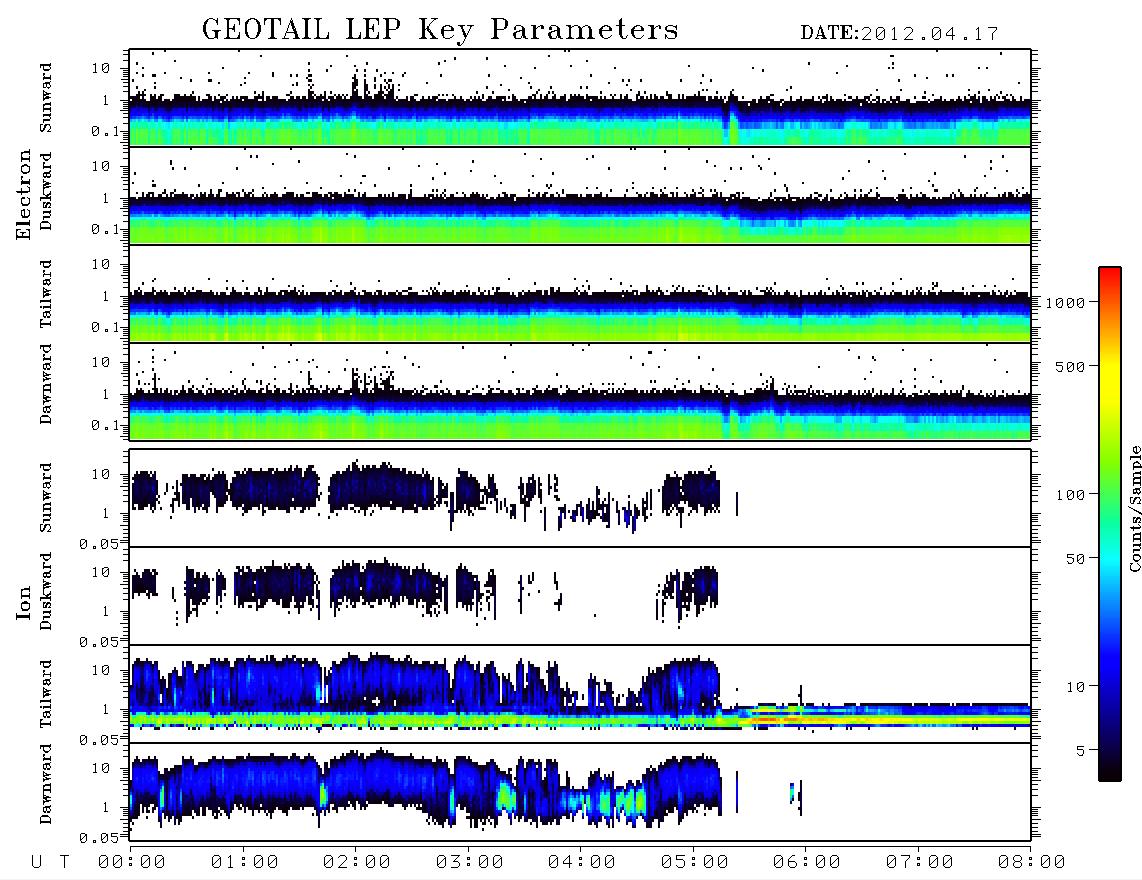Click the "00:00" time tick label
Screen dimensions: 1142x880
click(132, 863)
